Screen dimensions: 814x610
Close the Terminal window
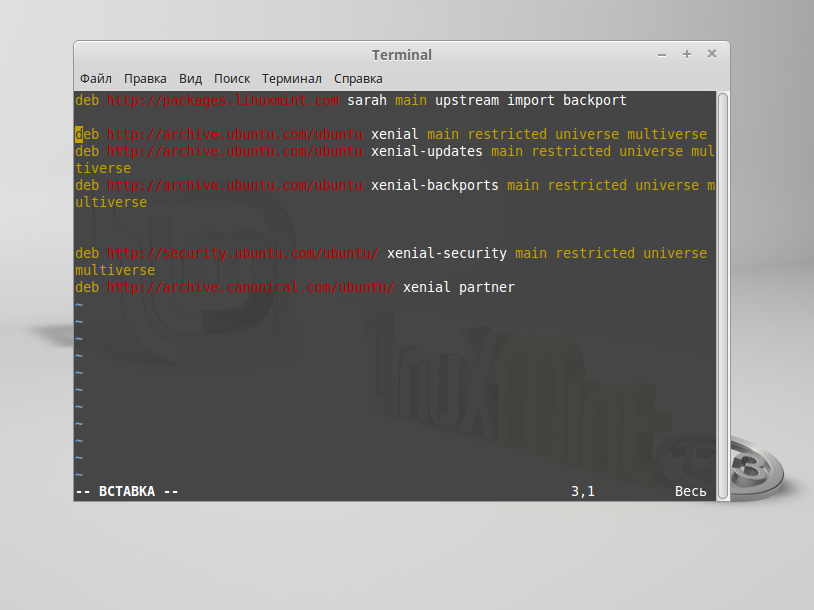pos(711,54)
